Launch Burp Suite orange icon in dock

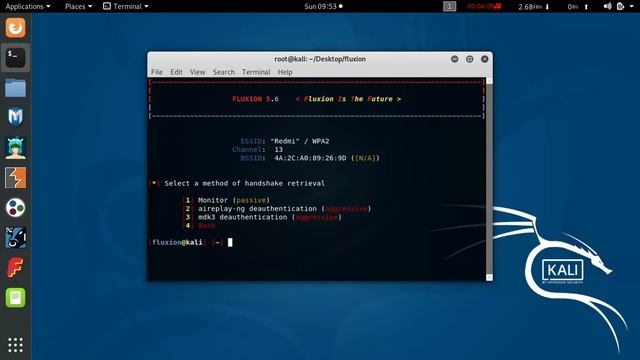(16, 178)
